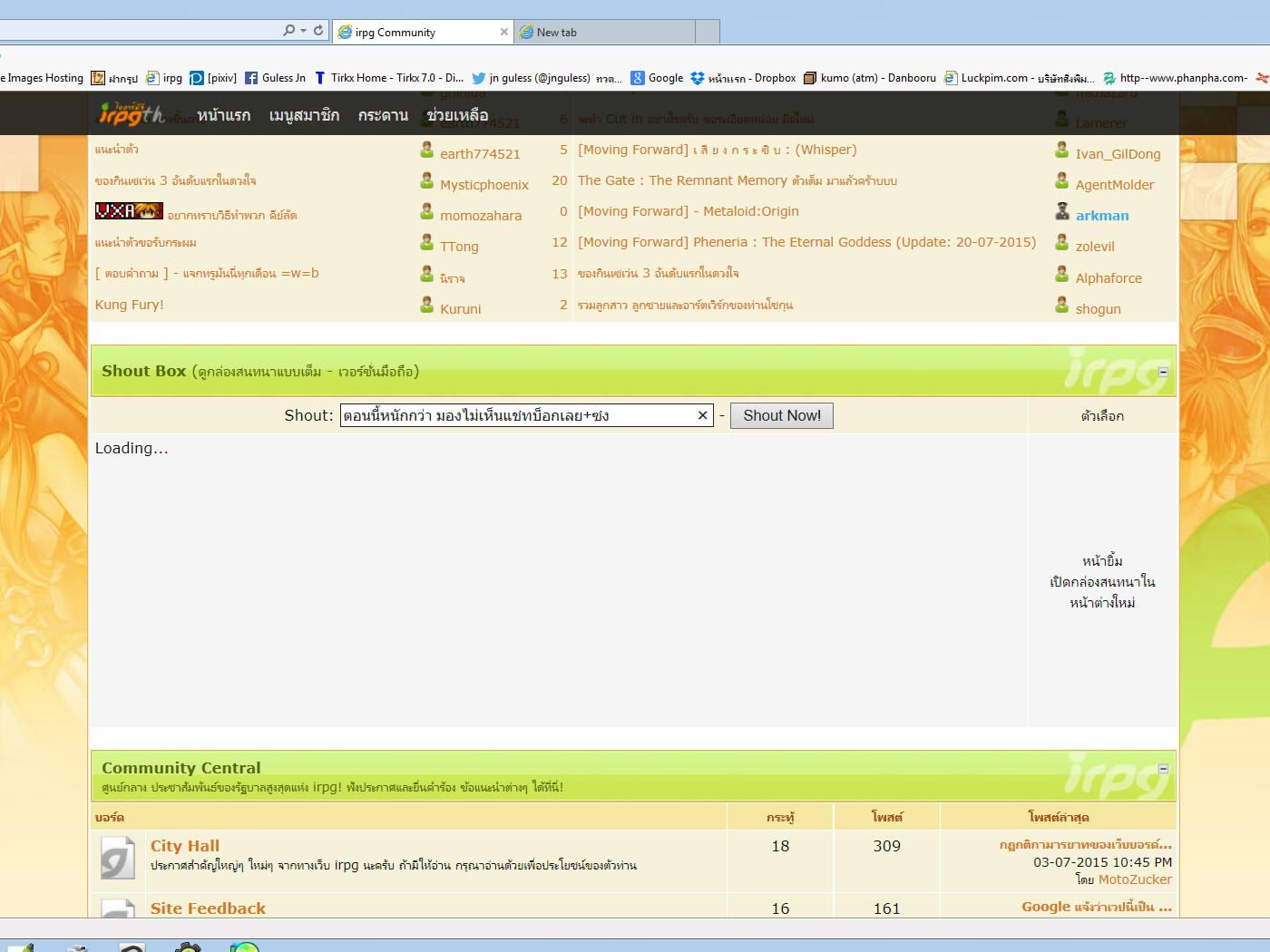The image size is (1270, 952).
Task: Open the ช่วยเหลือ menu
Action: click(x=457, y=115)
